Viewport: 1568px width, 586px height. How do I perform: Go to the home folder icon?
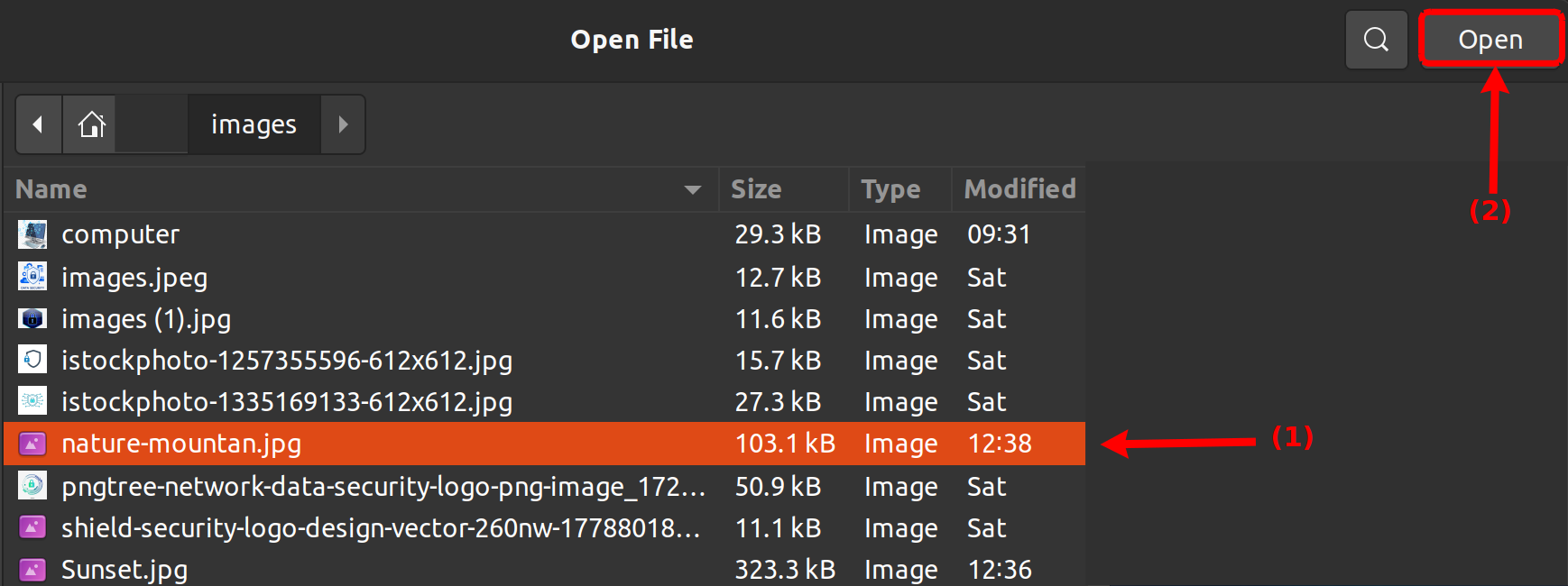point(91,124)
